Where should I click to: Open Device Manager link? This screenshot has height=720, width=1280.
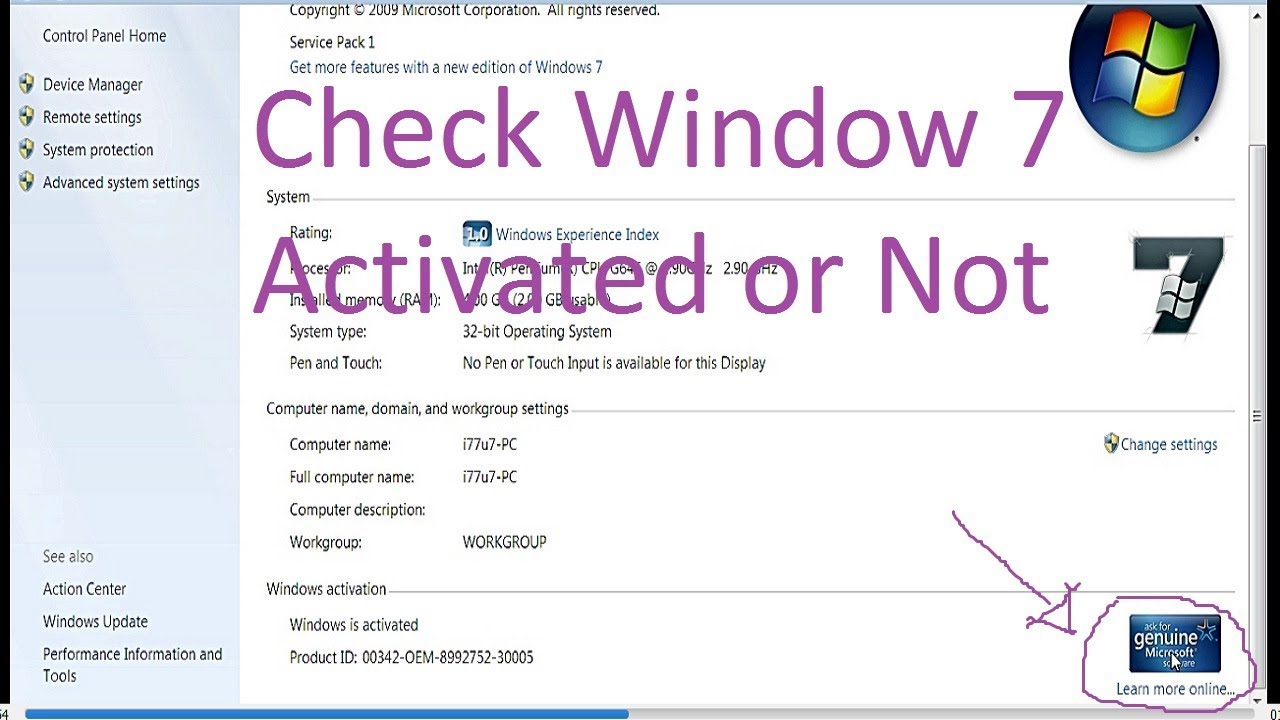click(x=92, y=85)
